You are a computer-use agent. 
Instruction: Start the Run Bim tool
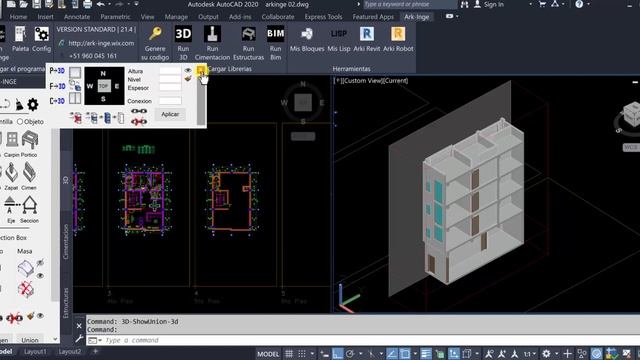point(276,34)
